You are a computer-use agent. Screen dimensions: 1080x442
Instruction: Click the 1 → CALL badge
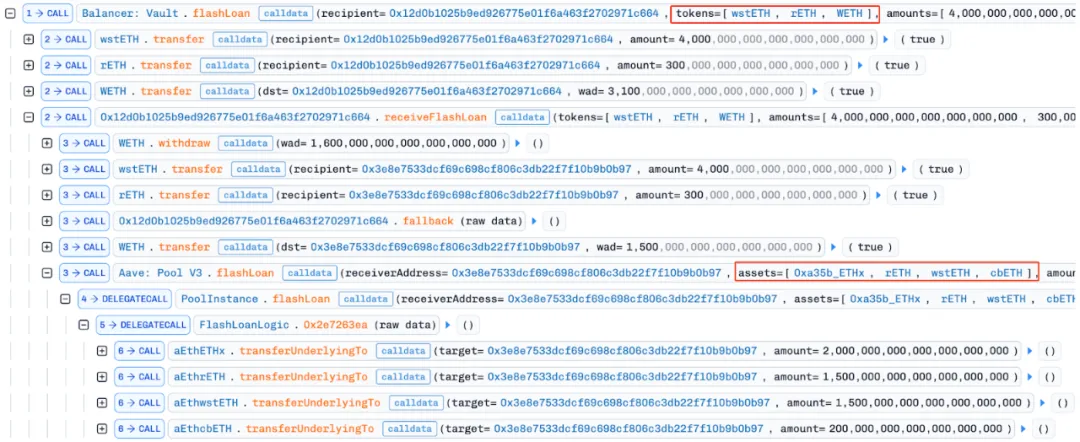[48, 13]
